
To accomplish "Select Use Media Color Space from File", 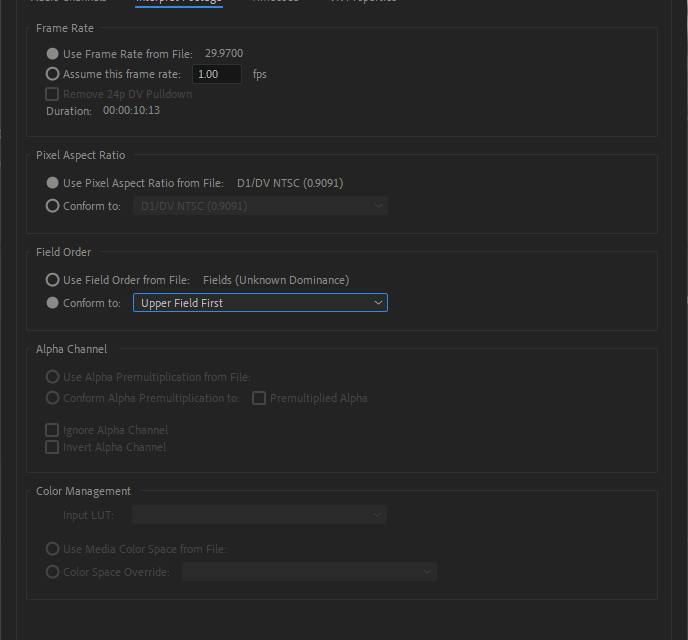I will (x=53, y=549).
